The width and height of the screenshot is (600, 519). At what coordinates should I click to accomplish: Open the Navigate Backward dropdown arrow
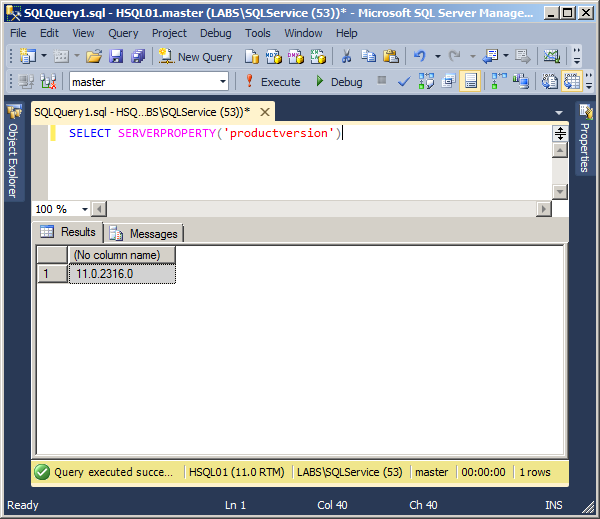click(x=506, y=56)
